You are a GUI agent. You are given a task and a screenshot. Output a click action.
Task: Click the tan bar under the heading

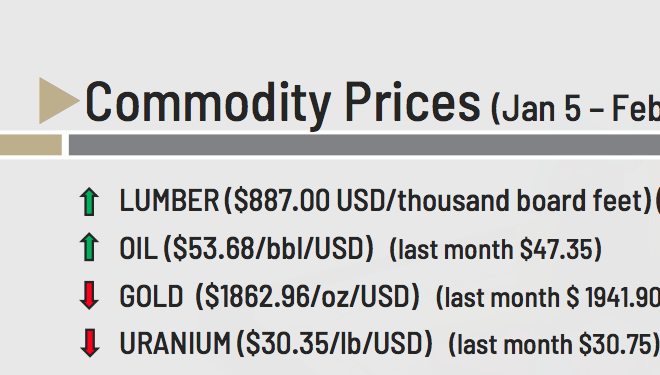(31, 145)
